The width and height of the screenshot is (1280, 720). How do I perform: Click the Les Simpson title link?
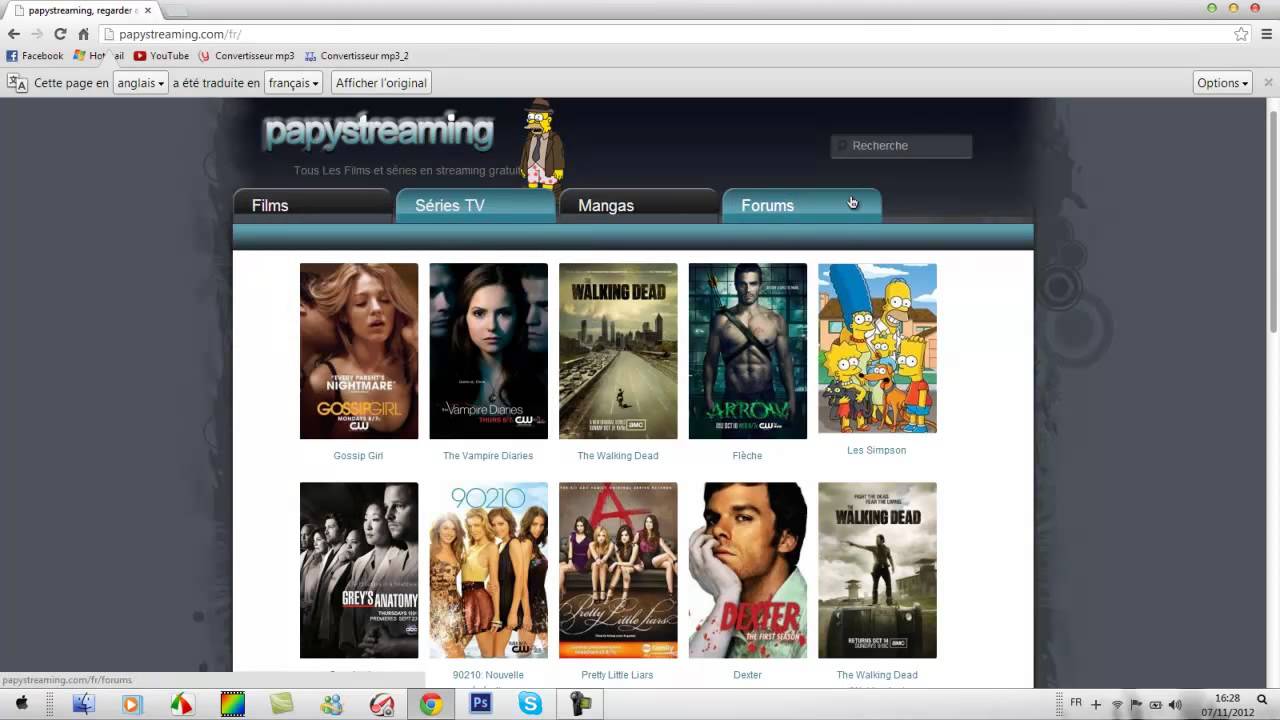coord(876,450)
